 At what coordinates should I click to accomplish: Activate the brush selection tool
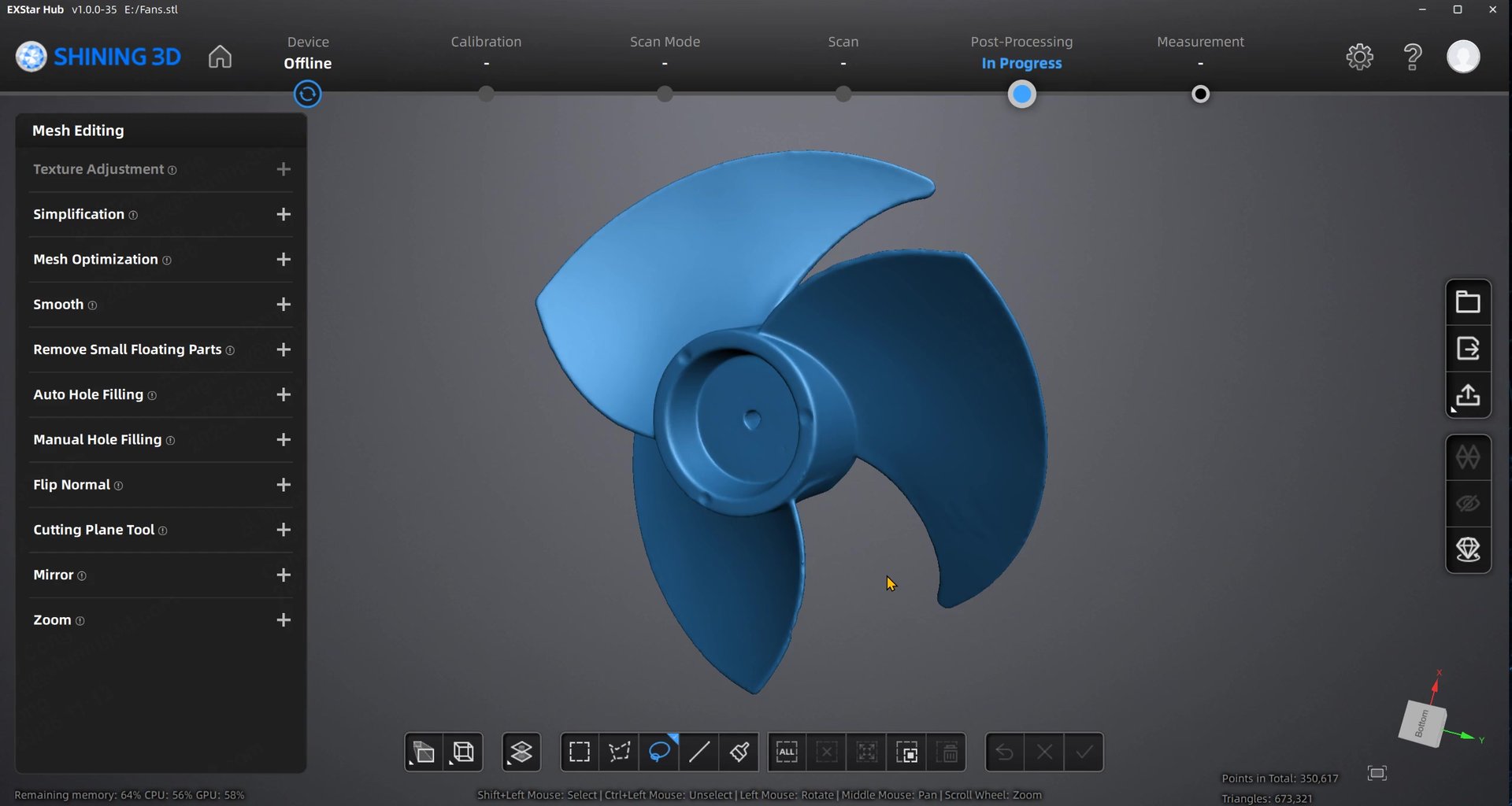[x=739, y=752]
